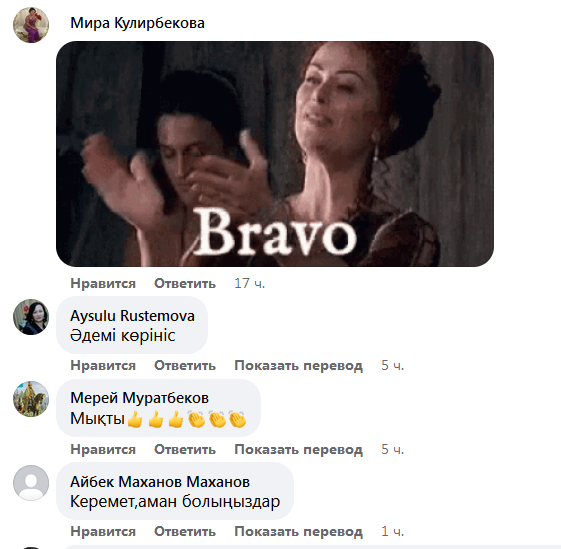Open Aysulu Rustemova's avatar
Viewport: 561px width, 549px height.
[x=31, y=317]
